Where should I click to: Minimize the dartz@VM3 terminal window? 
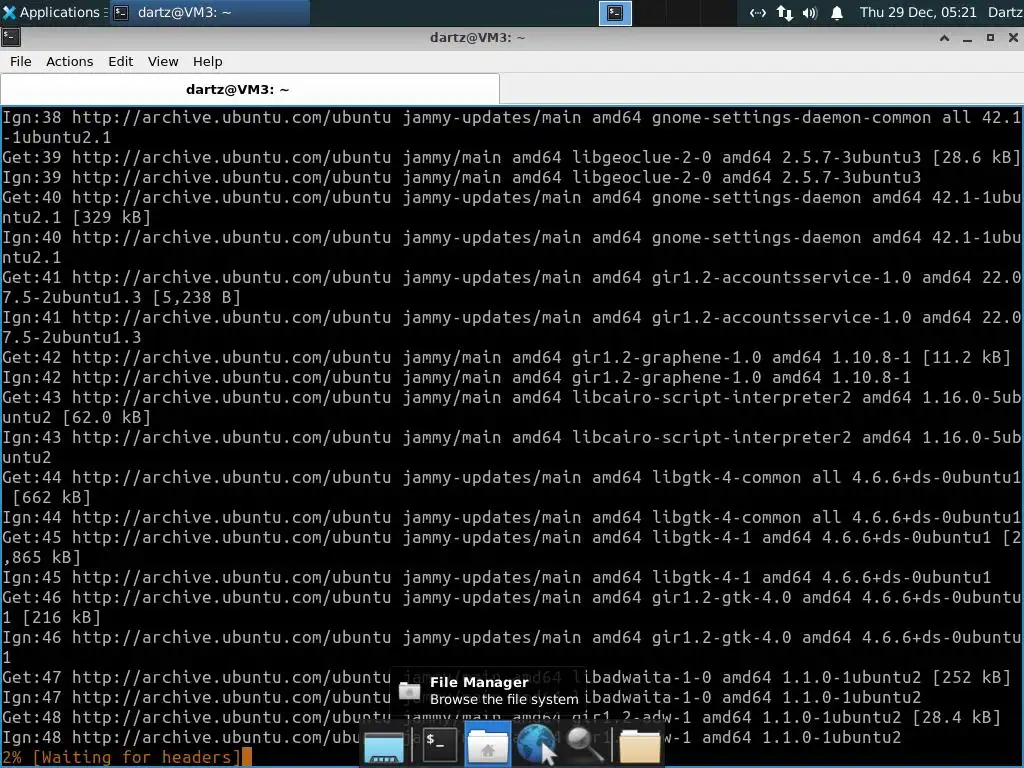click(967, 38)
